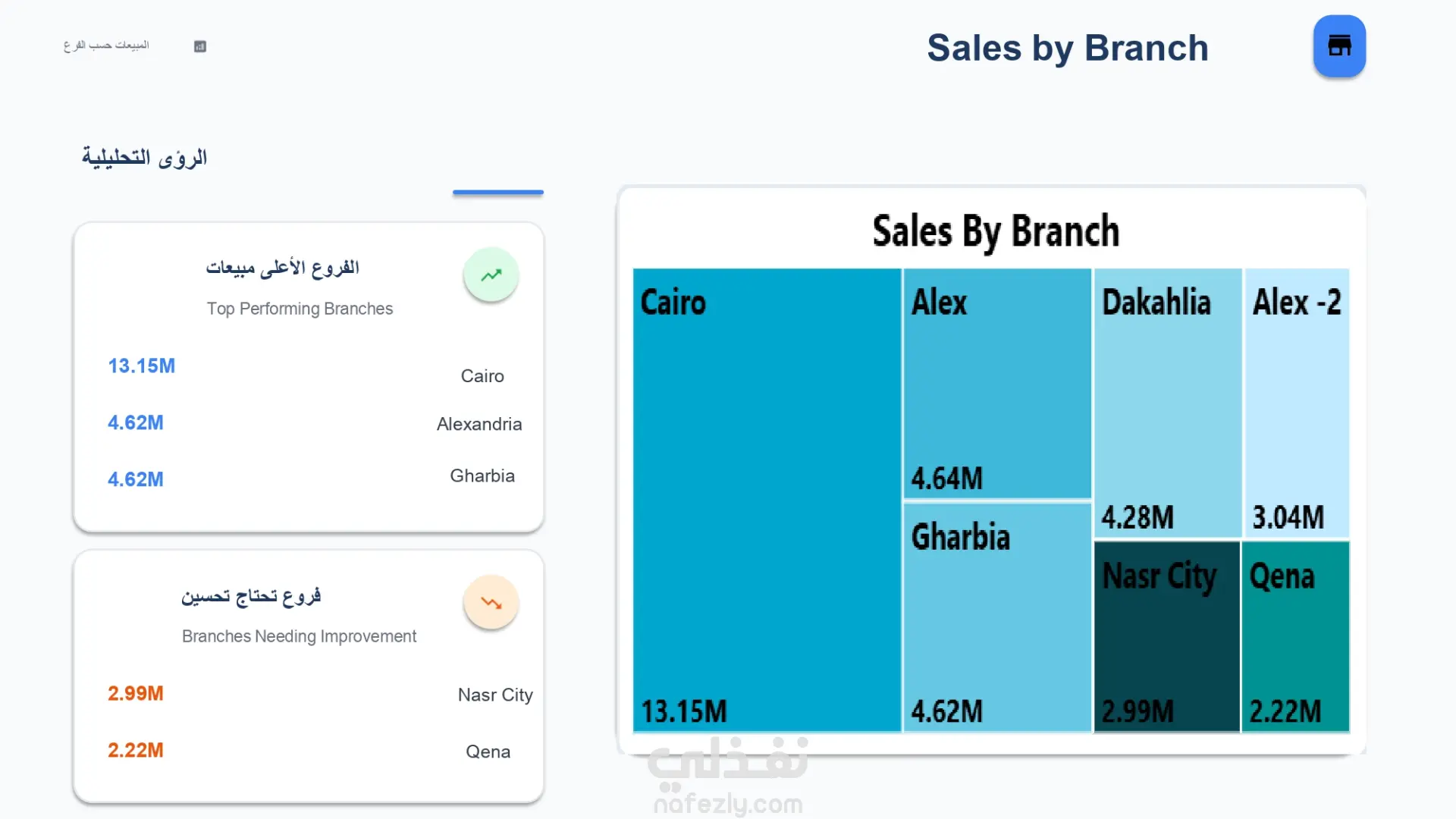
Task: Select the Alex -2 treemap tile
Action: pyautogui.click(x=1297, y=402)
